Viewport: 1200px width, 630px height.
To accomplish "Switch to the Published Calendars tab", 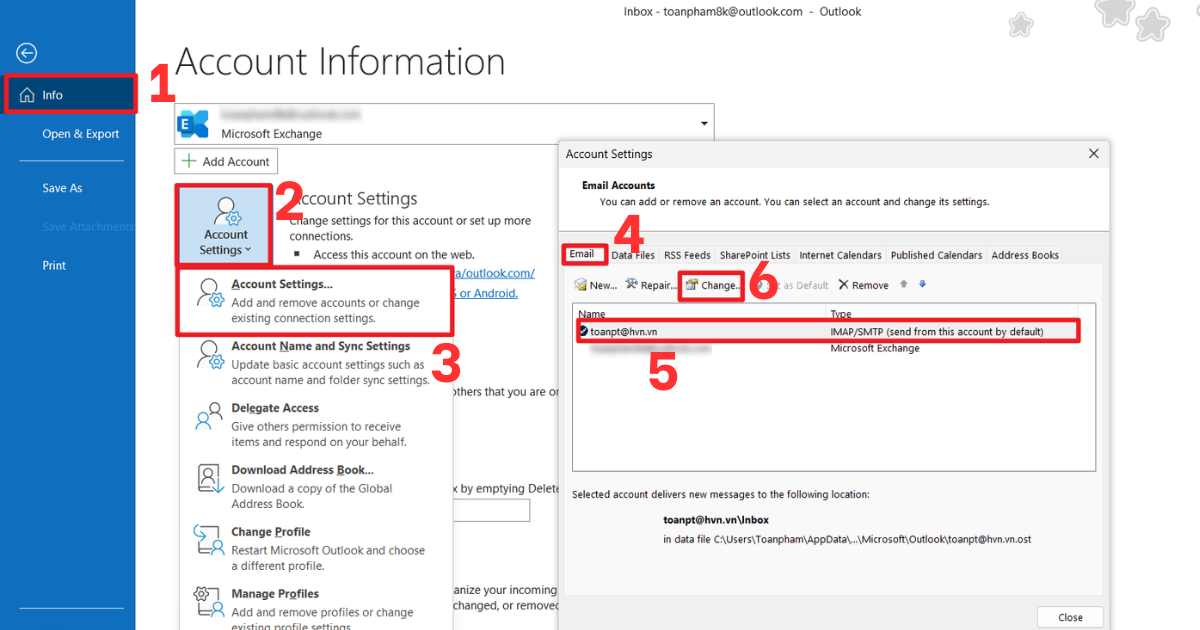I will click(x=936, y=255).
